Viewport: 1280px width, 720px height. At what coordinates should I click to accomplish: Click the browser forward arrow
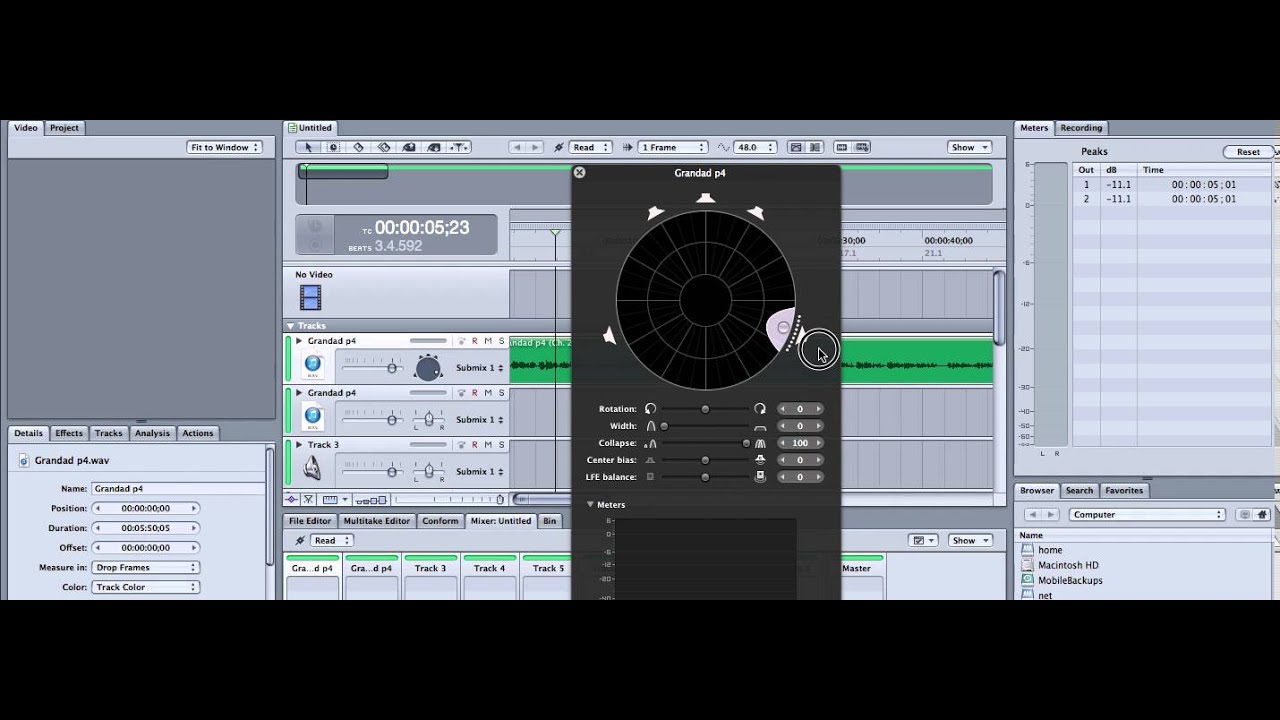pos(1050,514)
